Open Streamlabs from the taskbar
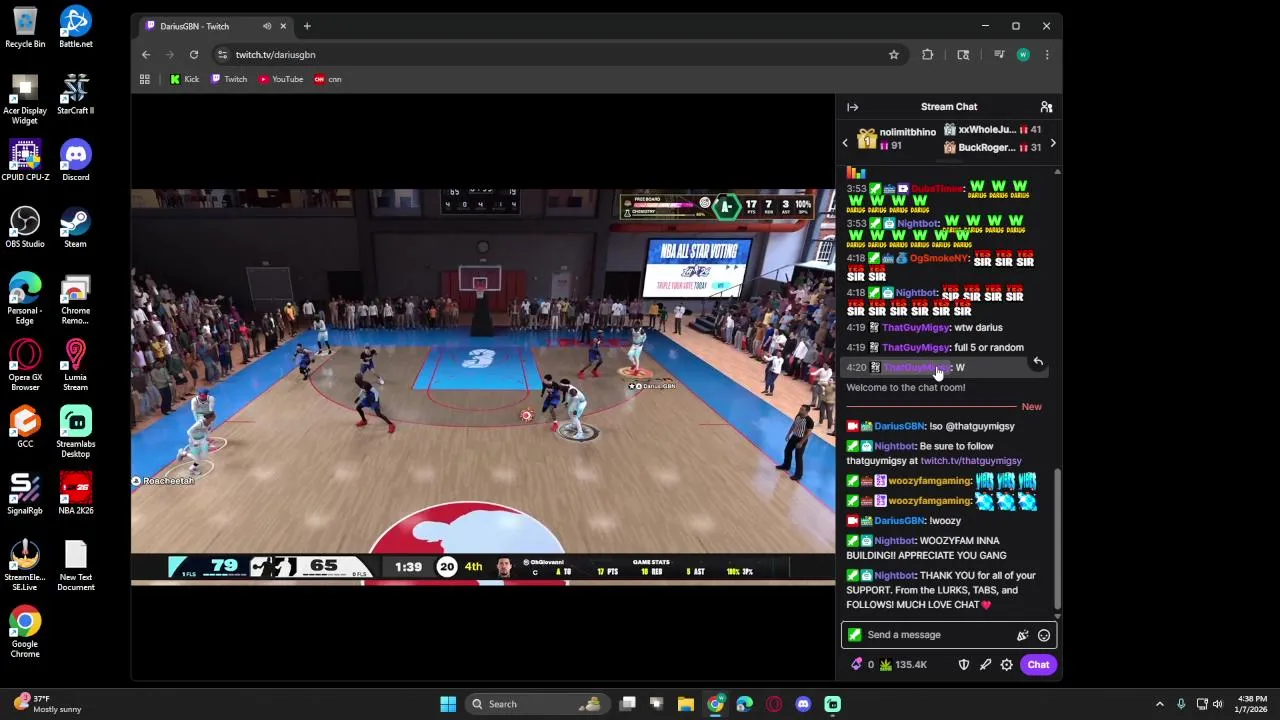The image size is (1280, 720). [x=832, y=704]
